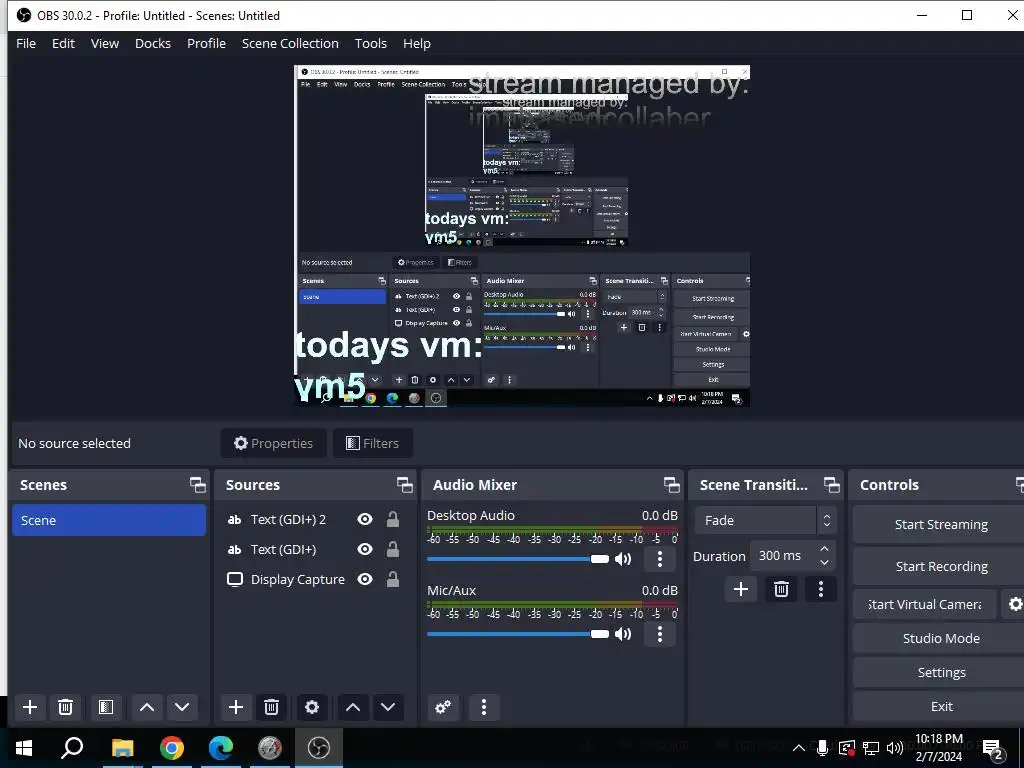1024x768 pixels.
Task: Open the View menu
Action: pos(104,43)
